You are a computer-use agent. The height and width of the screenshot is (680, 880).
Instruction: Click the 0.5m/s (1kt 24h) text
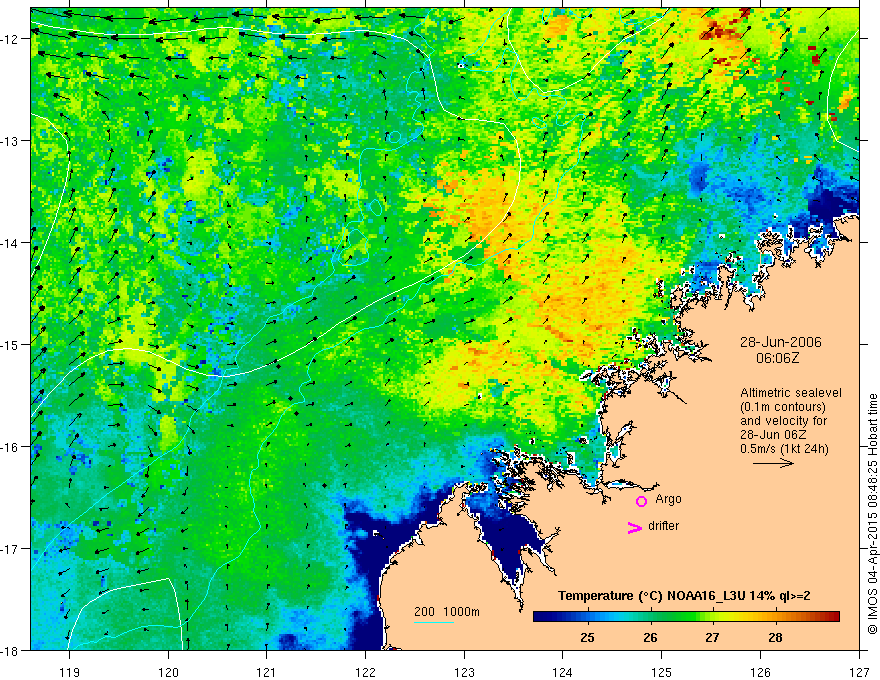coord(784,449)
